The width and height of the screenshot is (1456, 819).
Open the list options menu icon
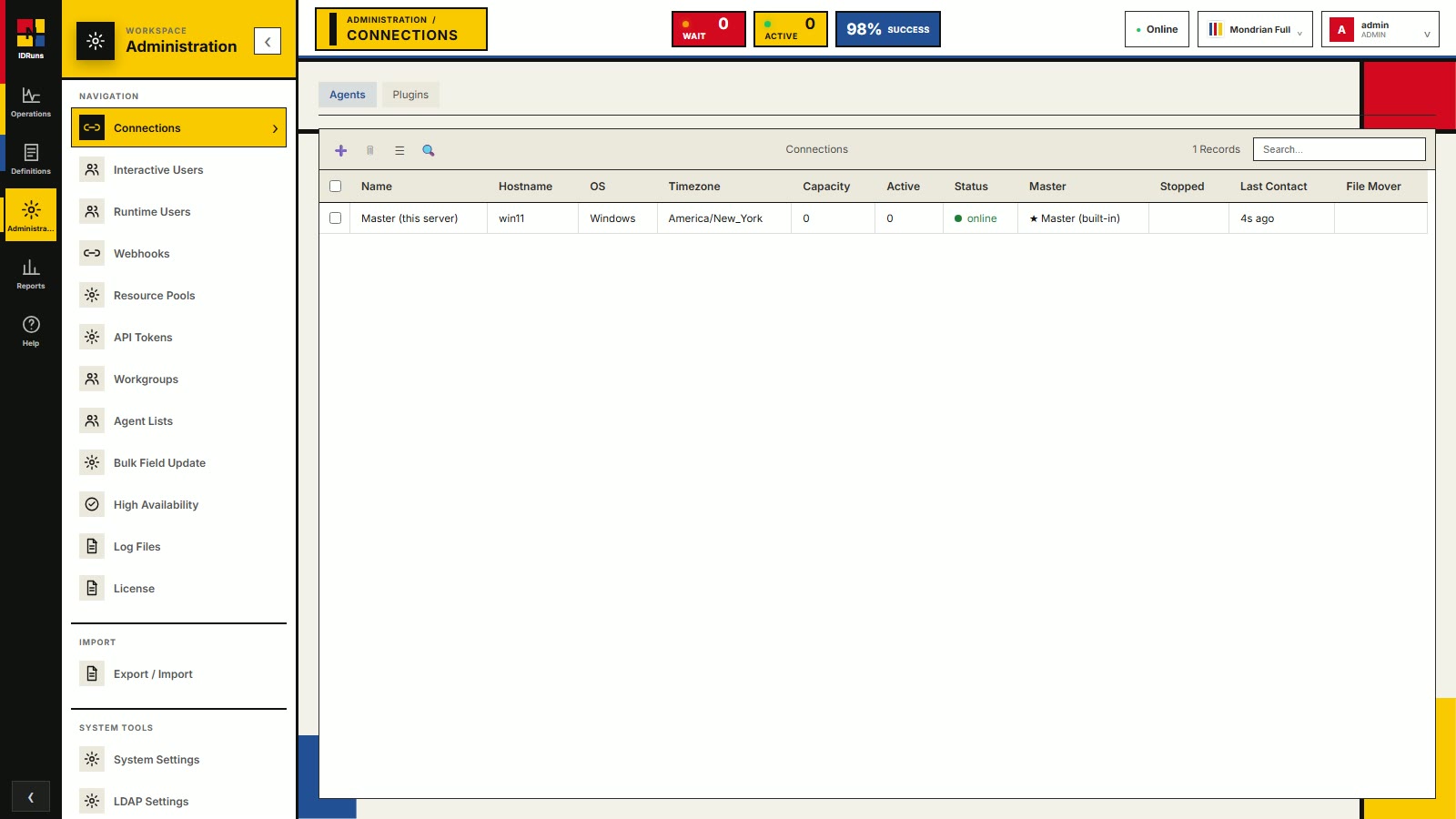tap(399, 150)
